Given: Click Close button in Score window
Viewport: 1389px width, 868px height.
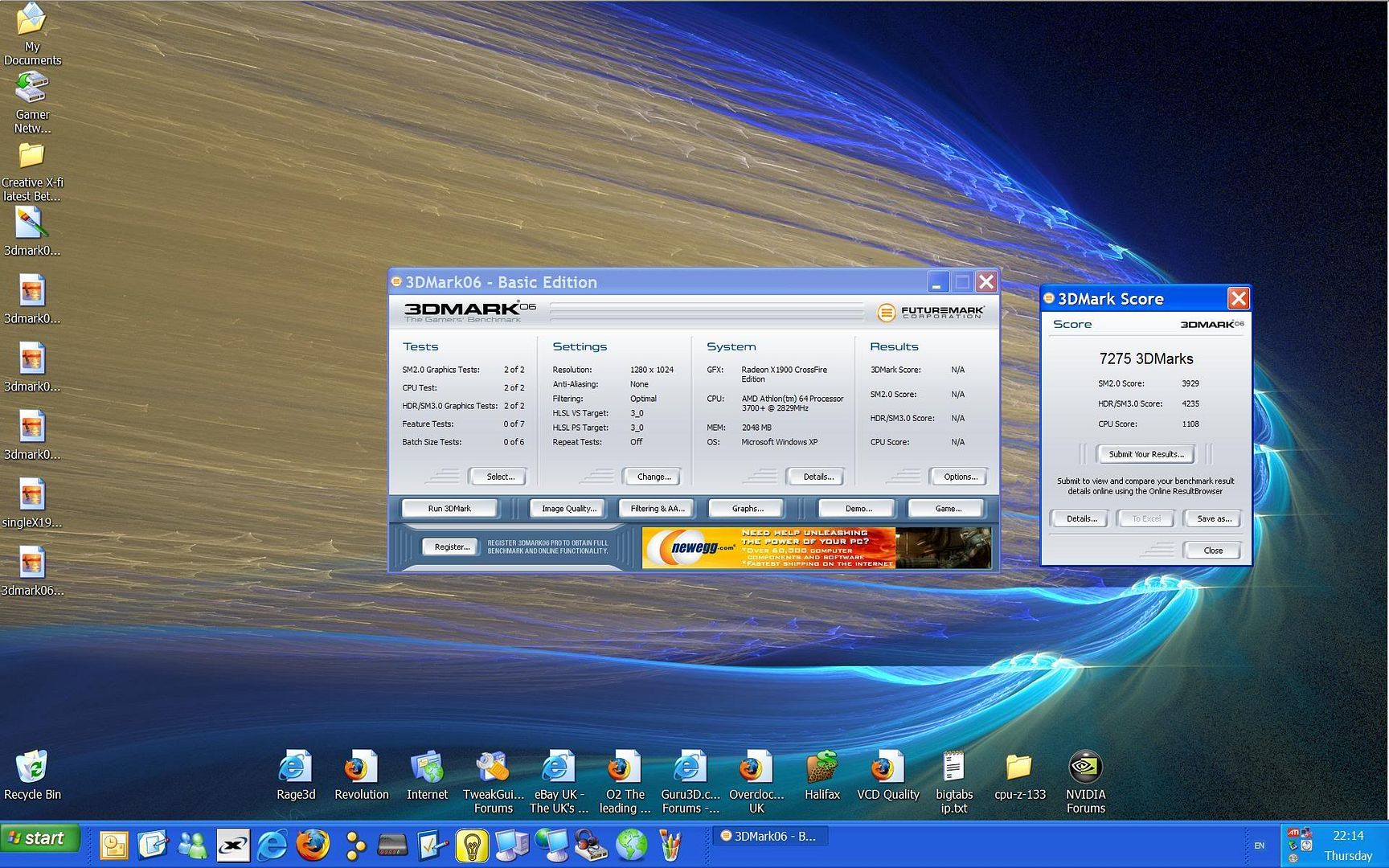Looking at the screenshot, I should click(1212, 551).
